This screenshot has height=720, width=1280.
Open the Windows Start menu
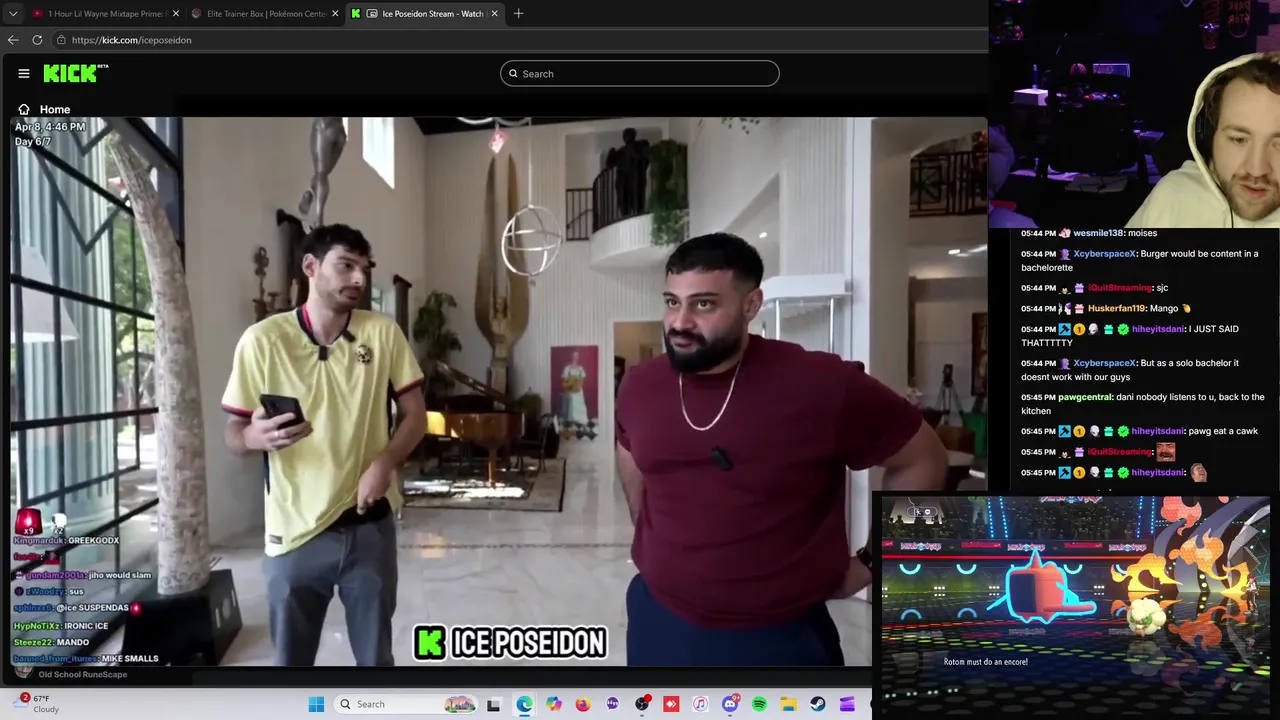pyautogui.click(x=316, y=704)
